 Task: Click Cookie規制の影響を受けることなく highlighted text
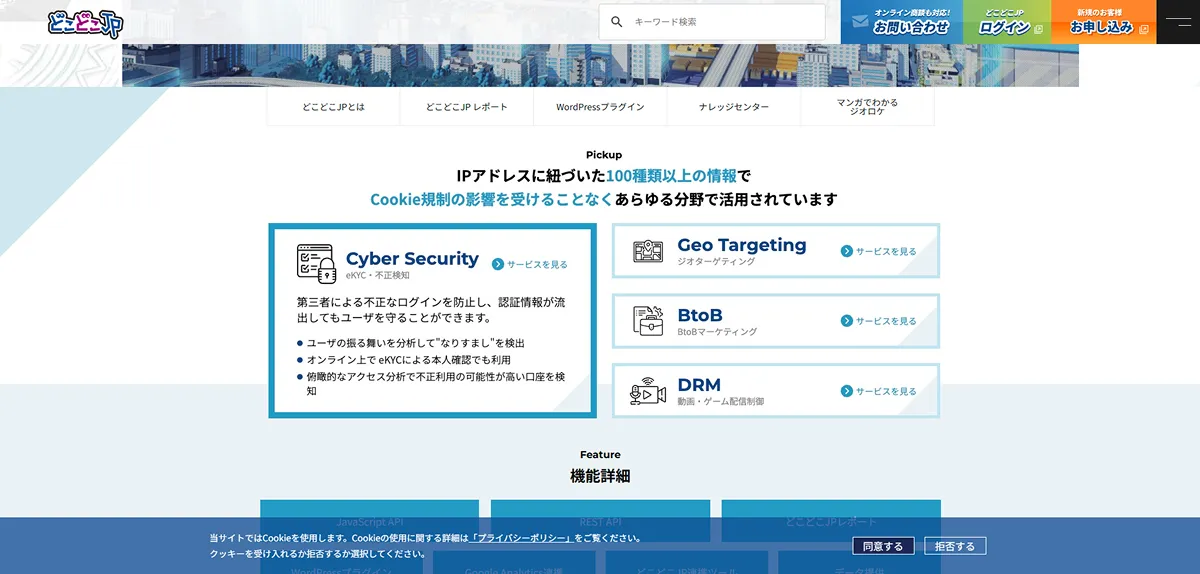click(x=492, y=199)
